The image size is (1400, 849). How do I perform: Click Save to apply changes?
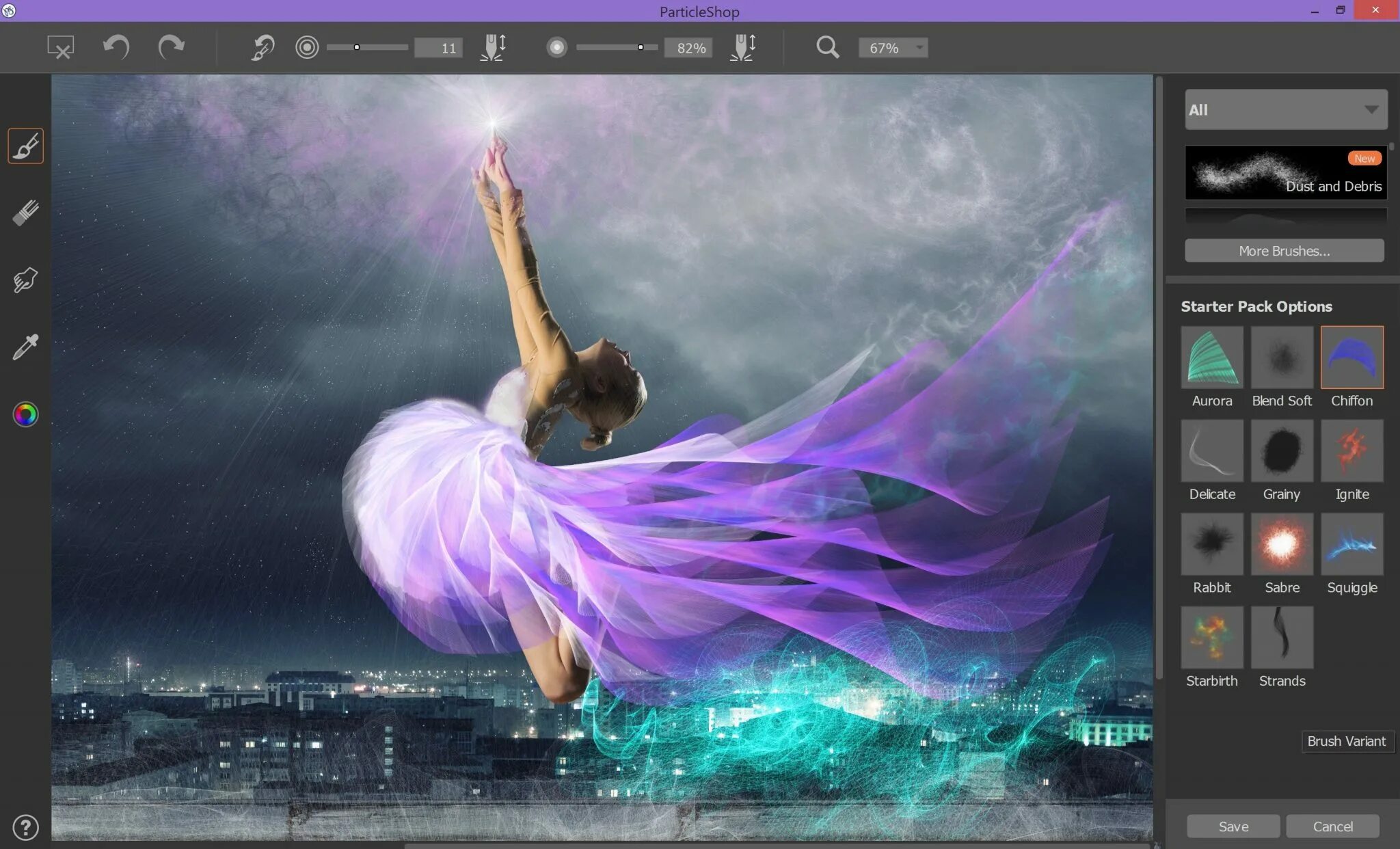tap(1232, 825)
